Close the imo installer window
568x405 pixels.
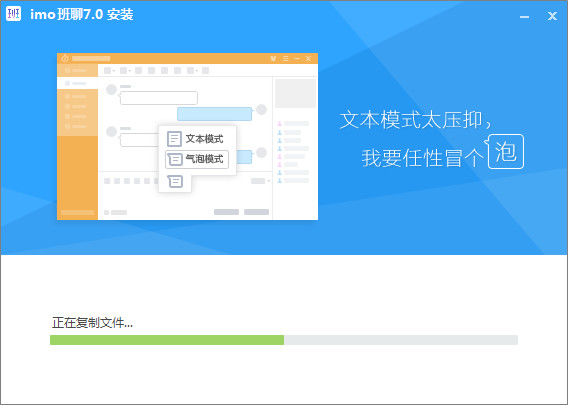point(552,16)
